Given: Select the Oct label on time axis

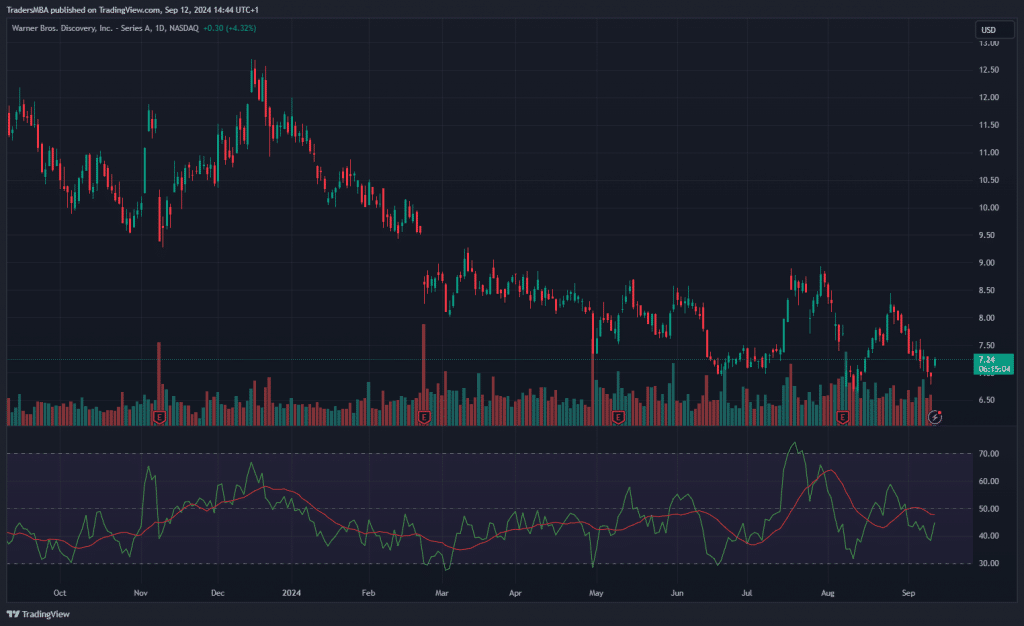Looking at the screenshot, I should pos(59,592).
